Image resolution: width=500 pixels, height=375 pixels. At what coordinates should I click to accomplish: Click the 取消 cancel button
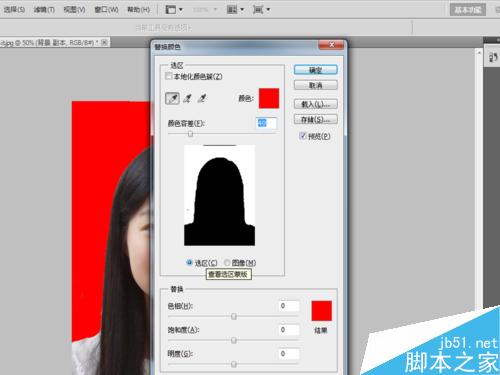316,85
